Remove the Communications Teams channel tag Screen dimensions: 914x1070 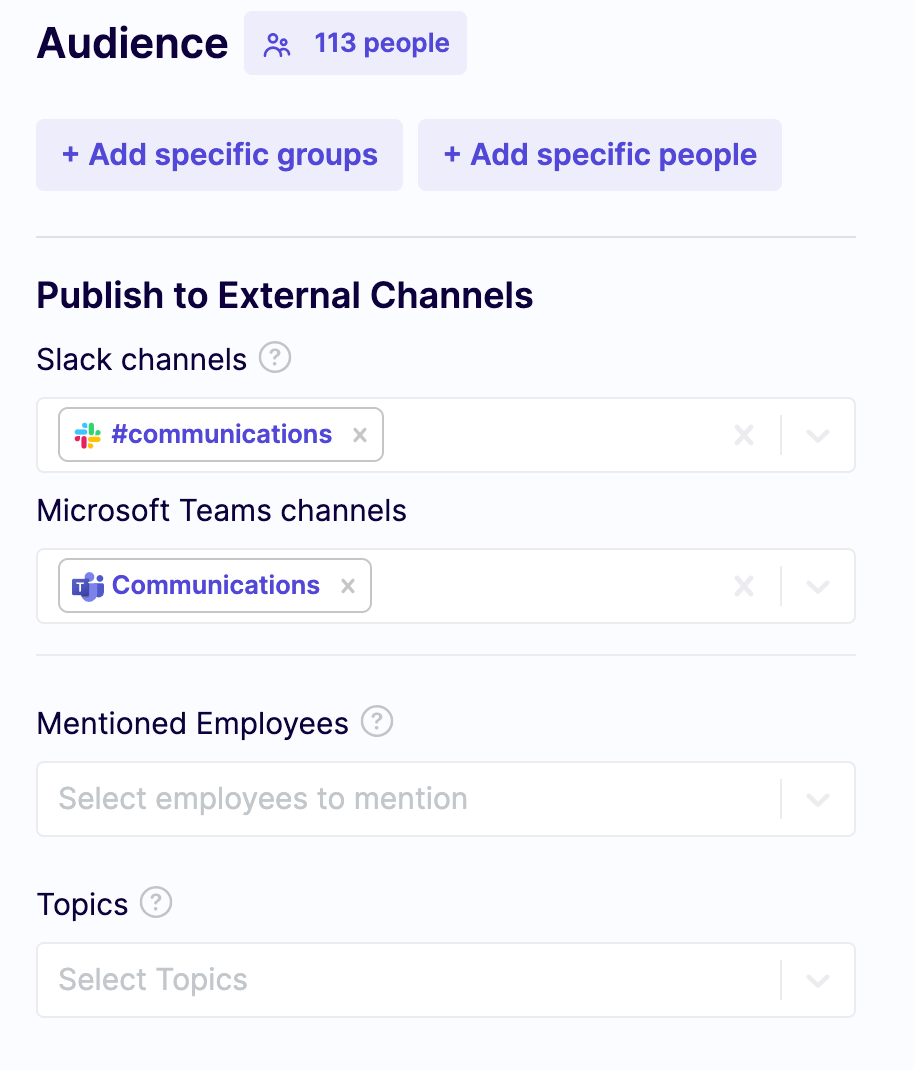348,586
